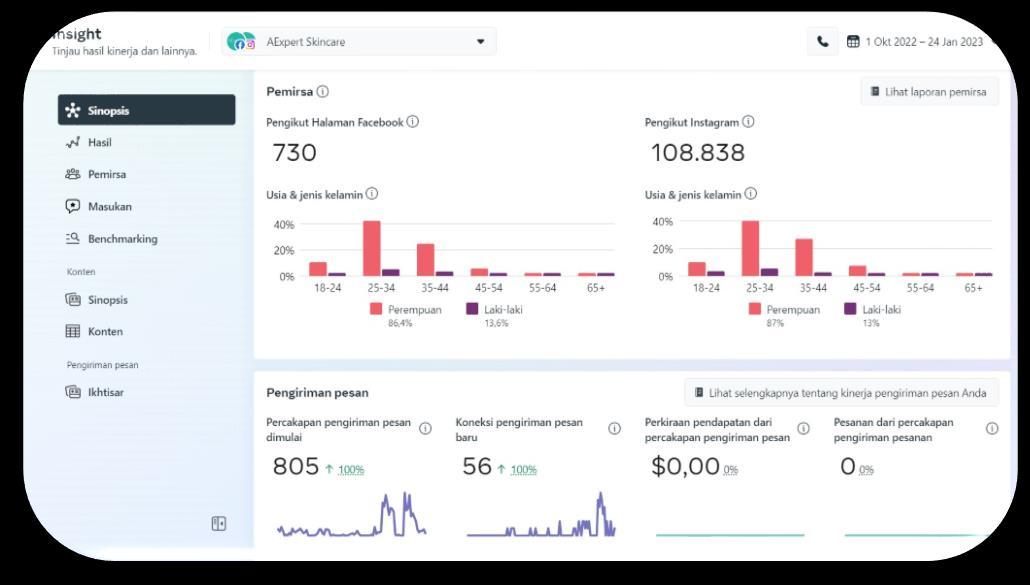The height and width of the screenshot is (585, 1030).
Task: Click info icon for Percakapan pengiriman pesan dimulai
Action: (x=426, y=428)
